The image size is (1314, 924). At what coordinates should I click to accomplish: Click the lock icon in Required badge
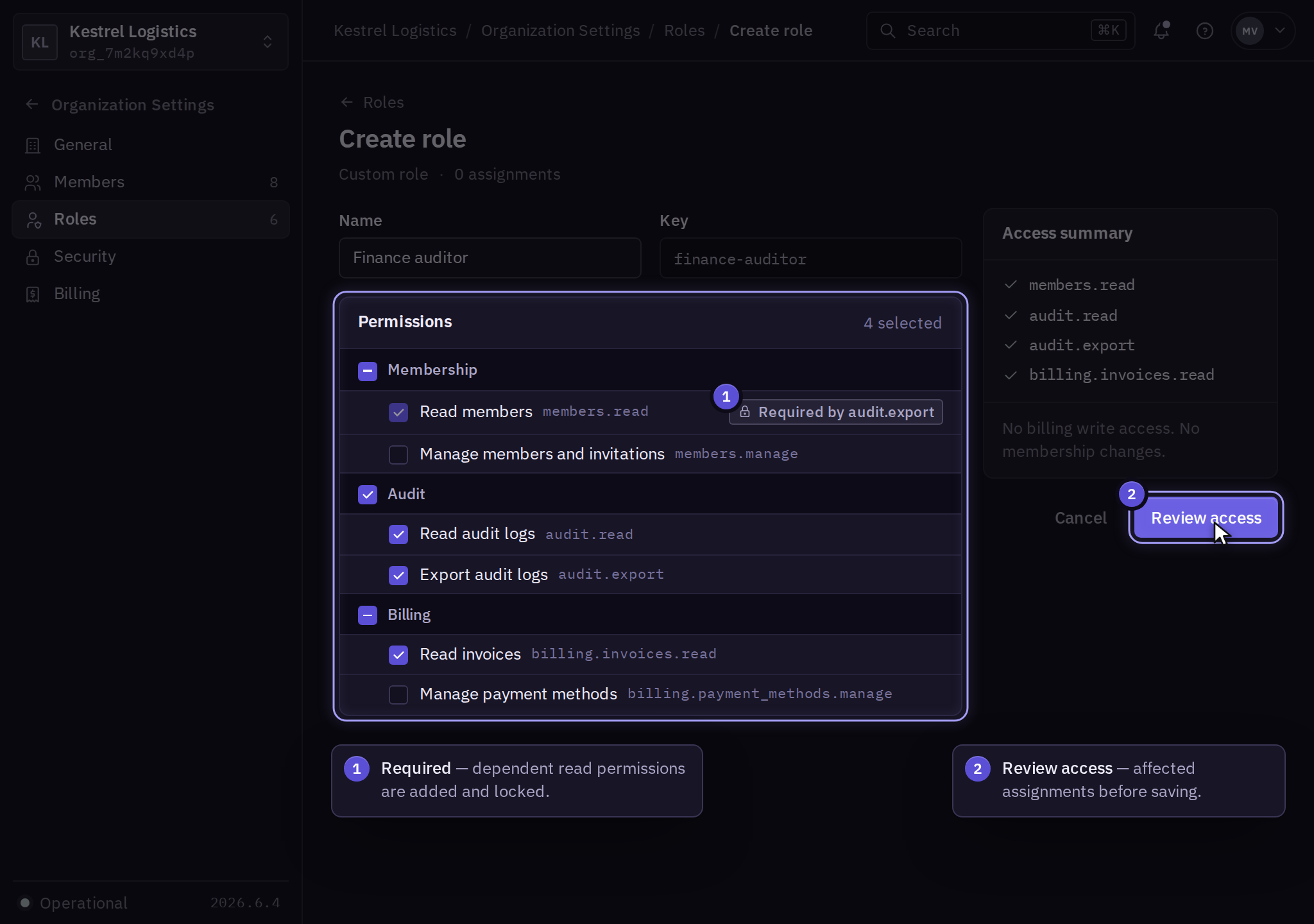[744, 412]
